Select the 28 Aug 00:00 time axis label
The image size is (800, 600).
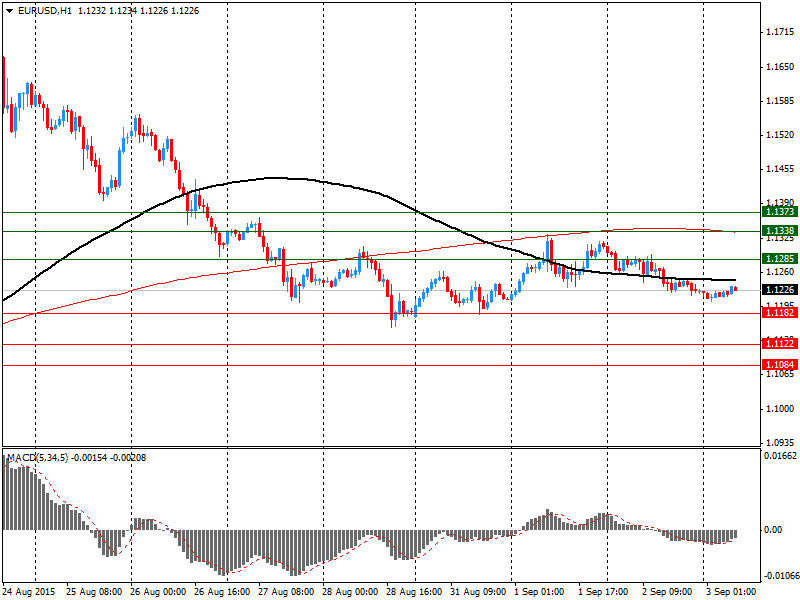(350, 592)
